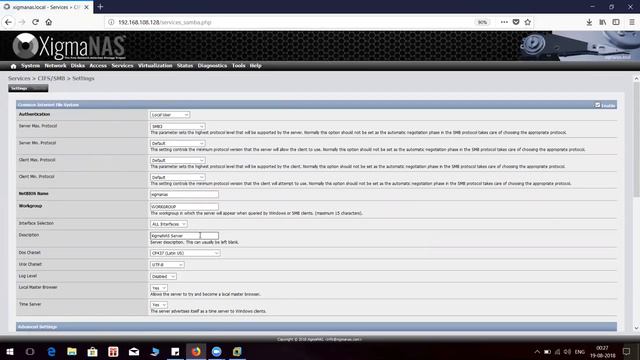Open the Status menu

[185, 66]
